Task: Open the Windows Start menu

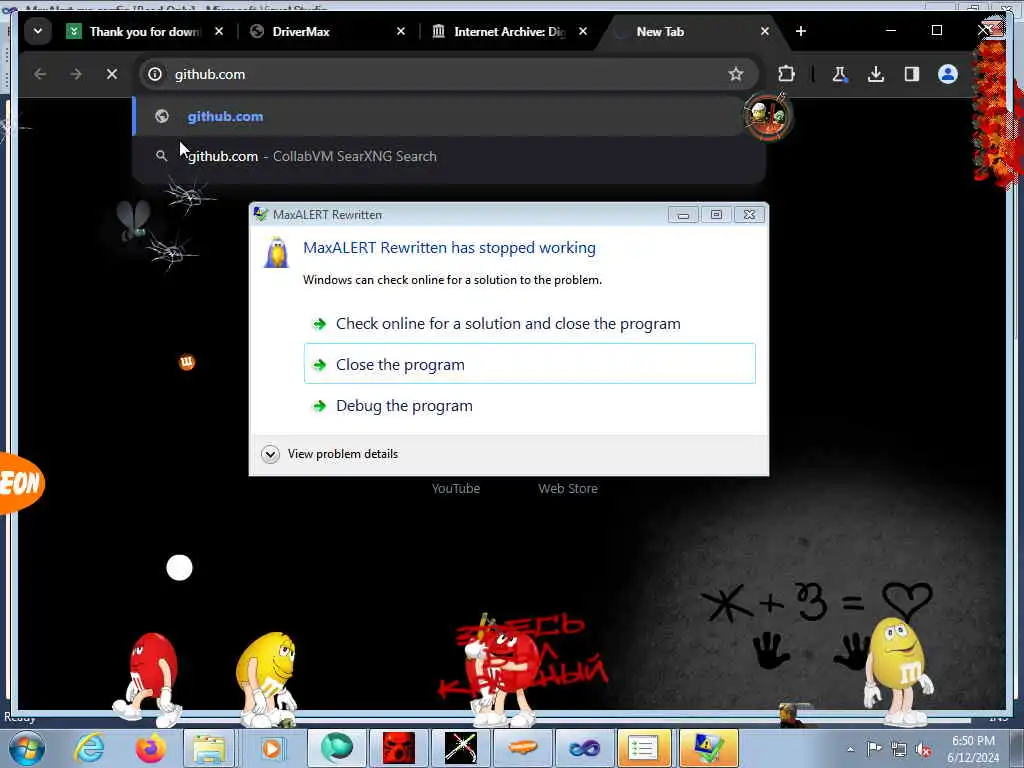Action: click(27, 748)
